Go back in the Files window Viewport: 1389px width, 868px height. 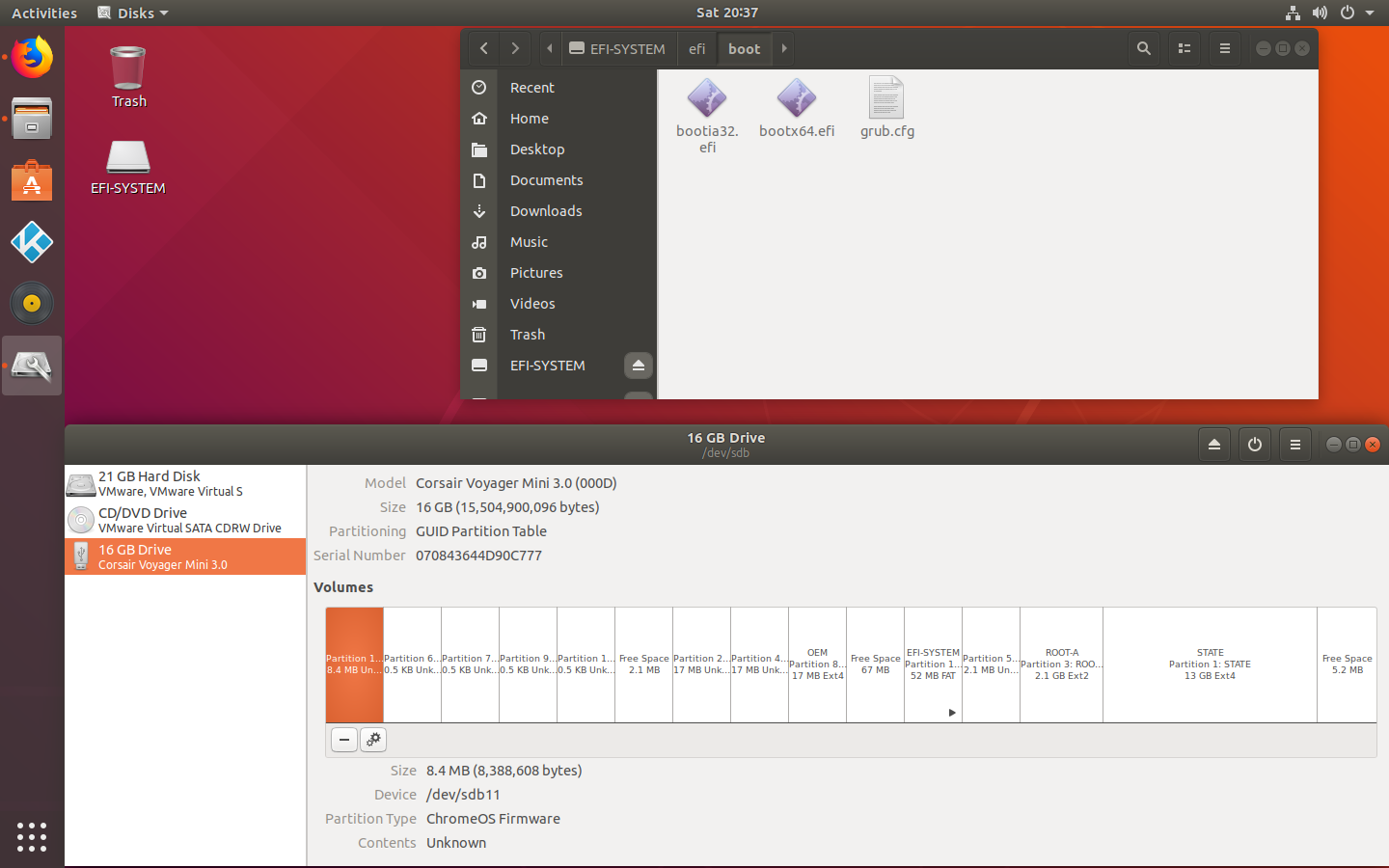[484, 48]
